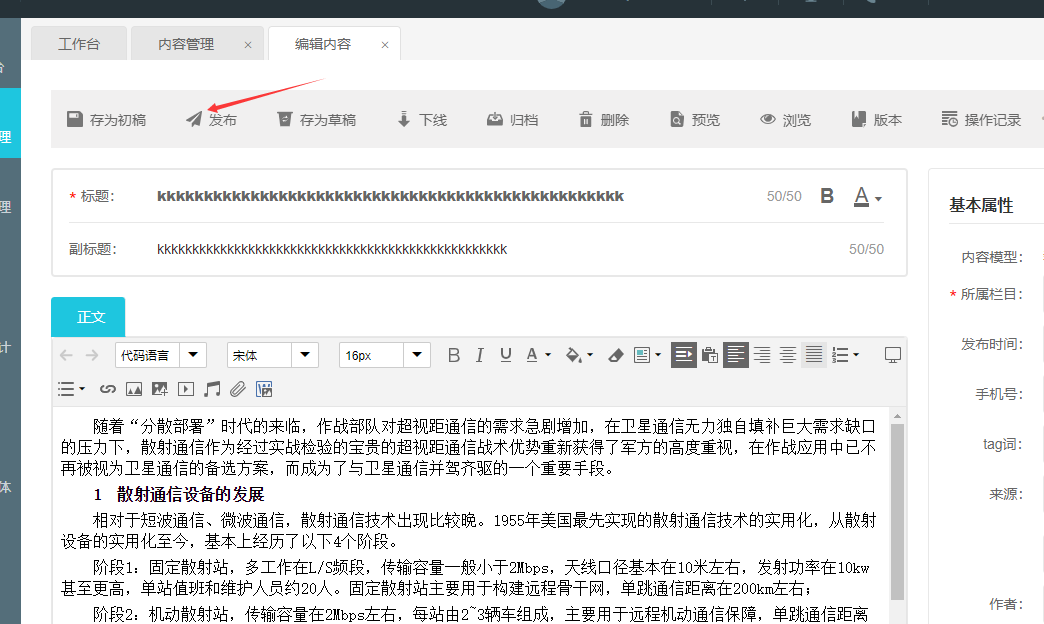
Task: Click the paperclip attachment icon
Action: pyautogui.click(x=238, y=389)
